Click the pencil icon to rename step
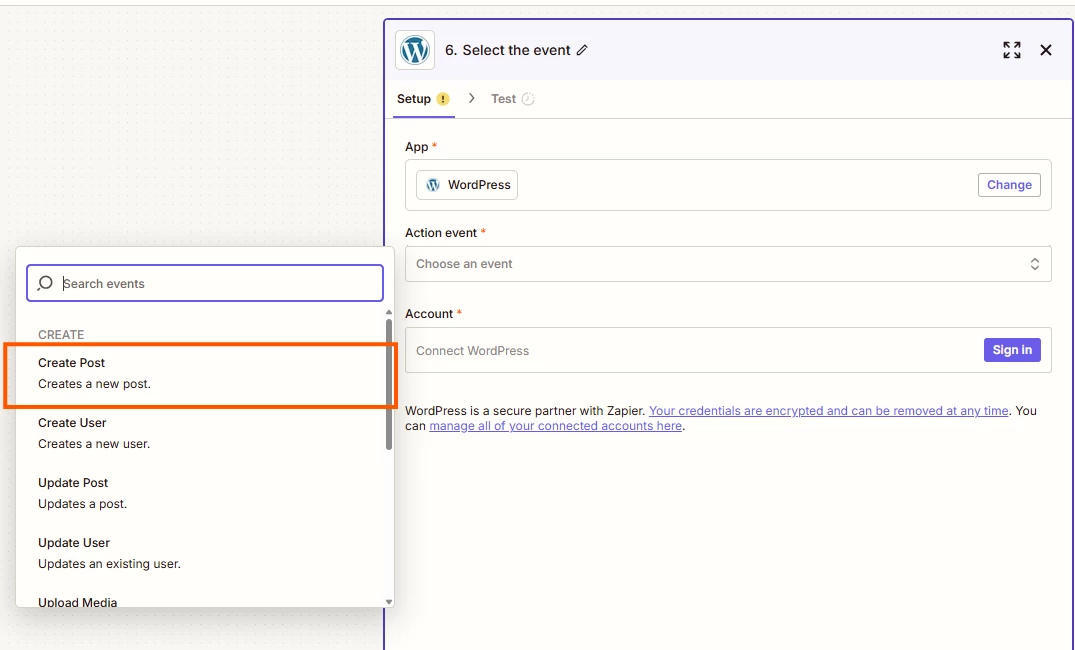1075x650 pixels. click(x=582, y=50)
